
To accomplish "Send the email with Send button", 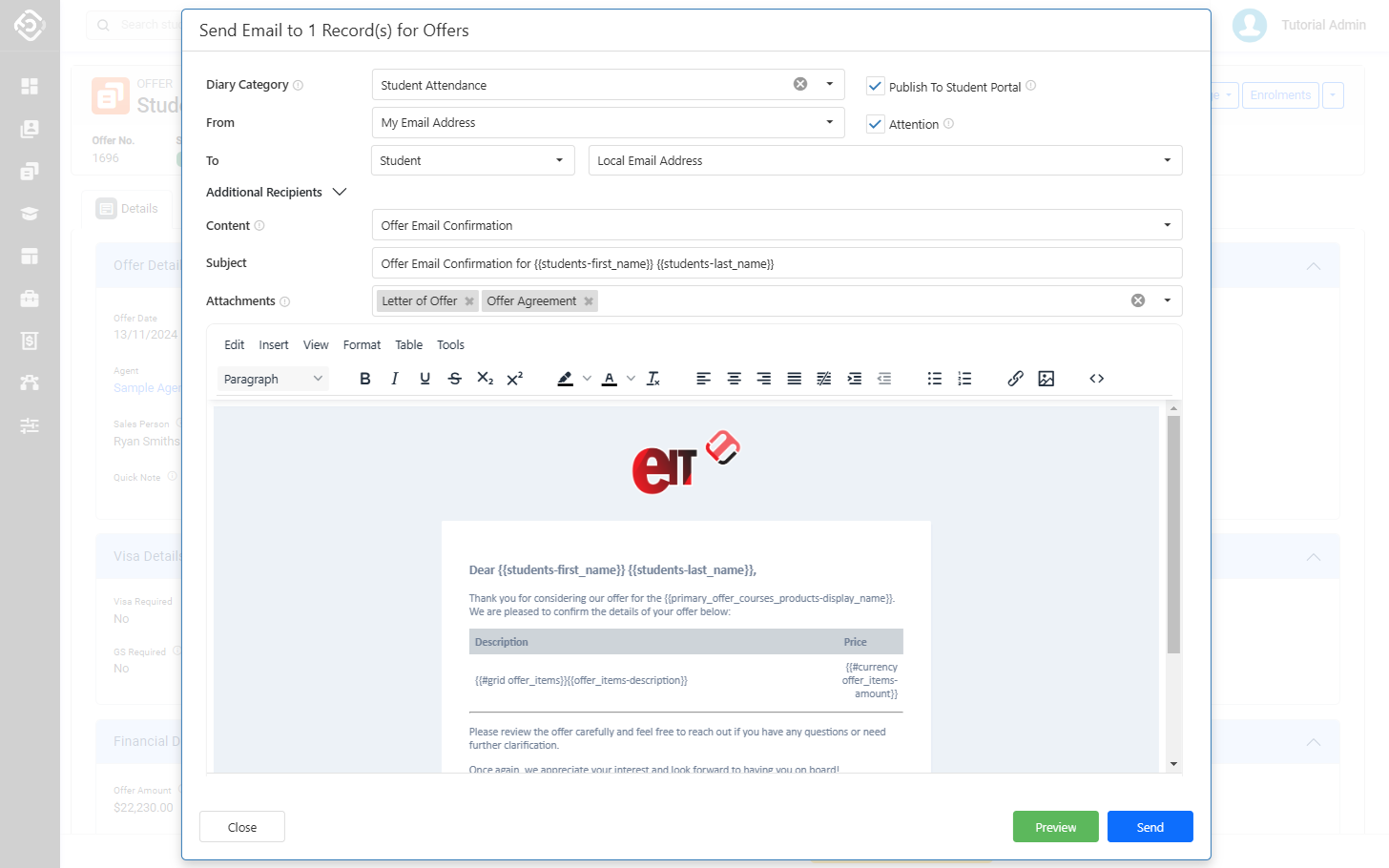I will pos(1150,827).
